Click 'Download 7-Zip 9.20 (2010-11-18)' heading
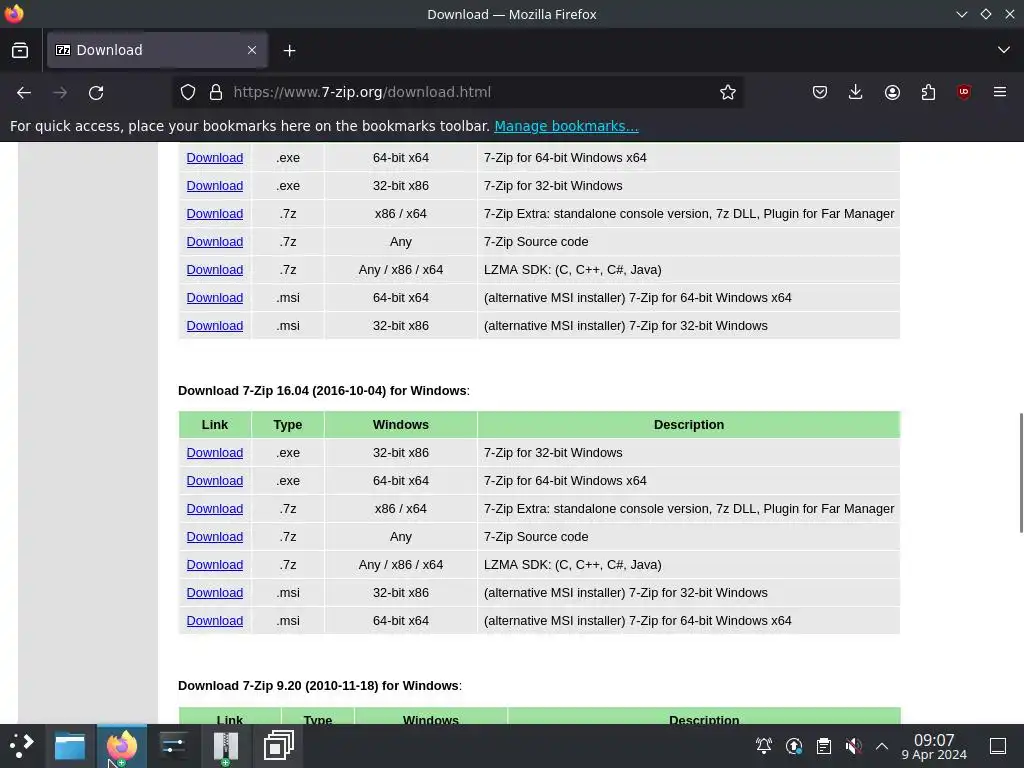The image size is (1024, 768). tap(318, 686)
